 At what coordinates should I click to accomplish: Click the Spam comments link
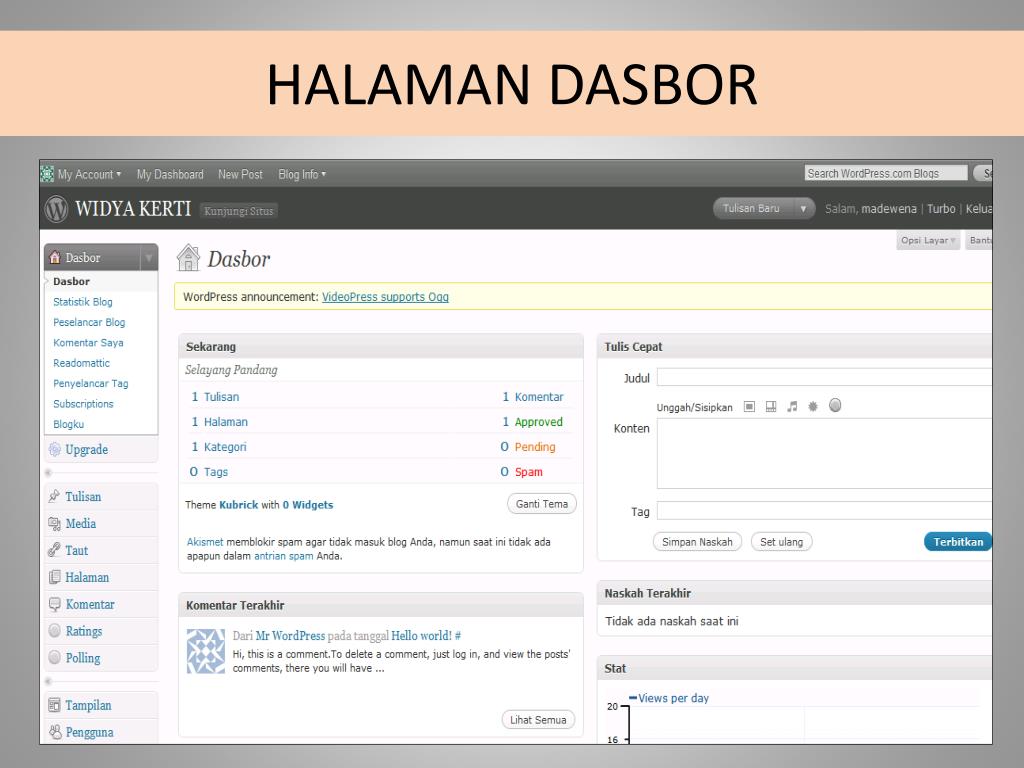pyautogui.click(x=528, y=472)
